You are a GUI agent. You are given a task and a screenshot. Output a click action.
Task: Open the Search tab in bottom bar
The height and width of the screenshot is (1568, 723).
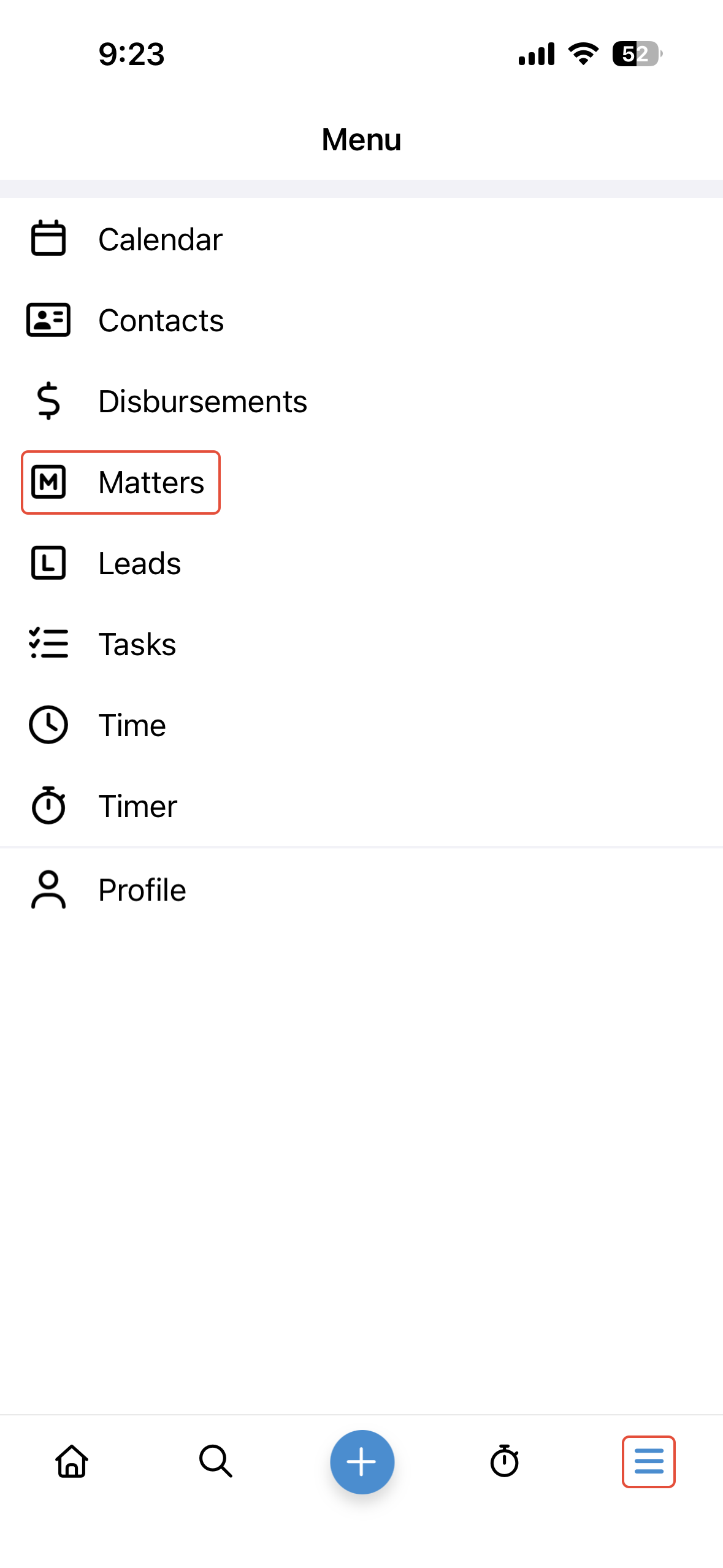point(216,1461)
